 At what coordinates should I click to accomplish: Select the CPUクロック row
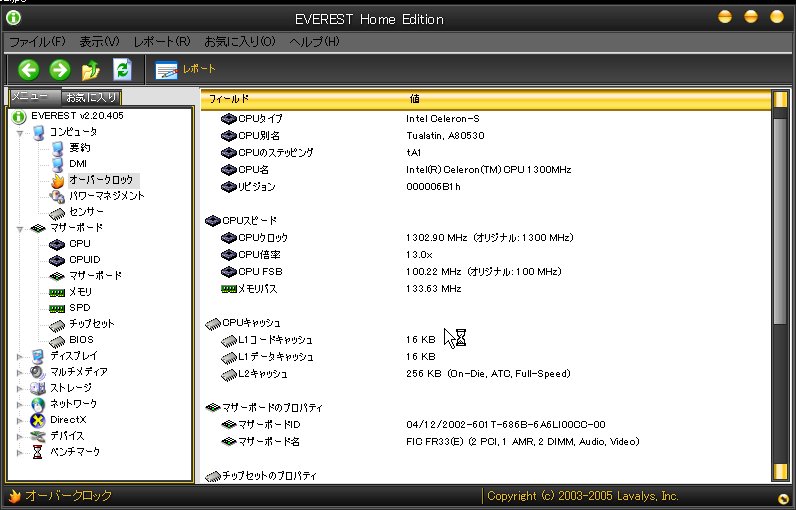click(x=486, y=237)
